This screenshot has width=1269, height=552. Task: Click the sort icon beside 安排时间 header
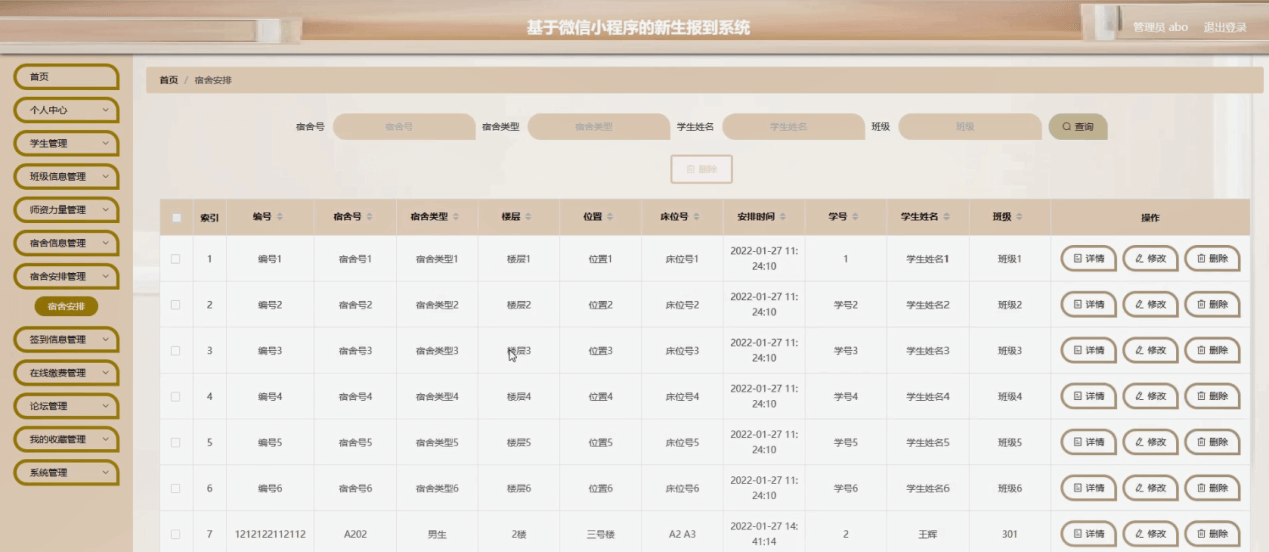point(783,217)
